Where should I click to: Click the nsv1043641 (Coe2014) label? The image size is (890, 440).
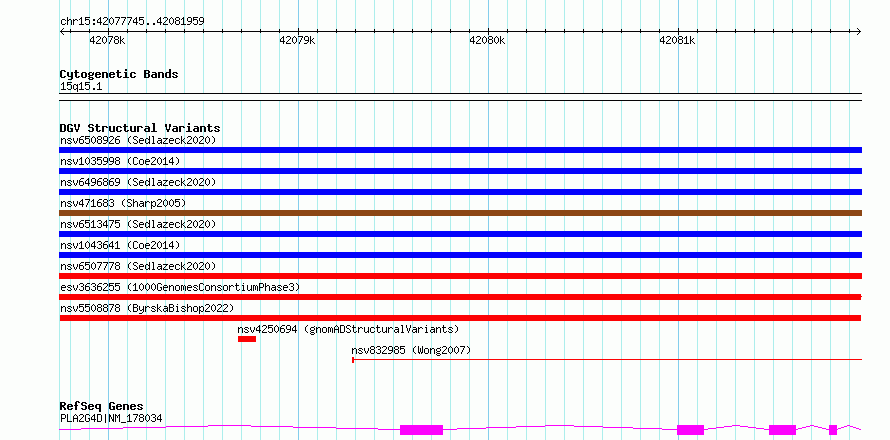pyautogui.click(x=120, y=245)
